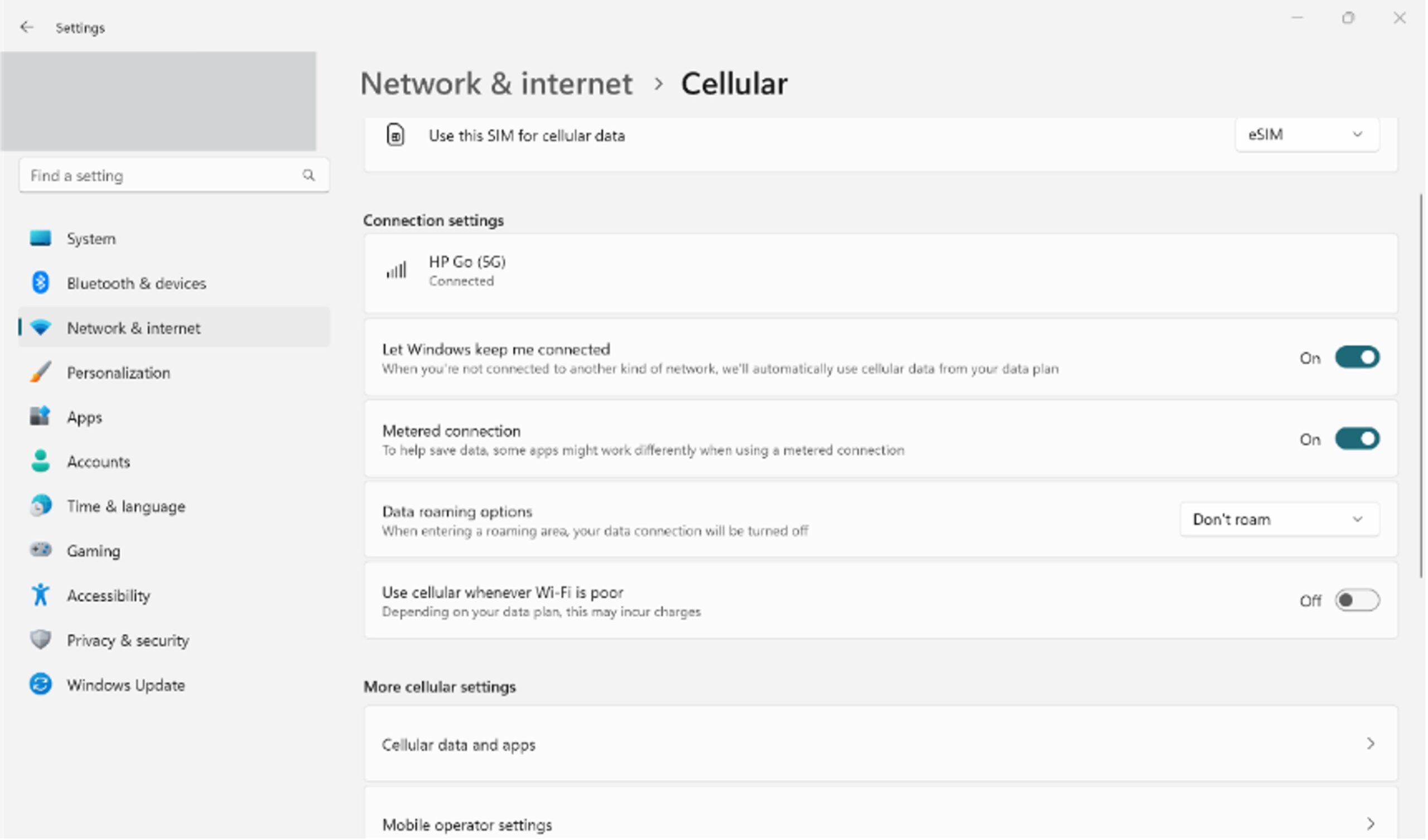Click the Privacy & security shield icon

coord(40,640)
